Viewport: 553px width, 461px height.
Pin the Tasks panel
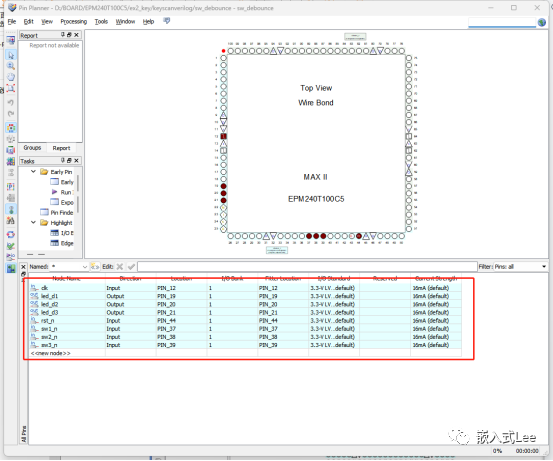(63, 161)
